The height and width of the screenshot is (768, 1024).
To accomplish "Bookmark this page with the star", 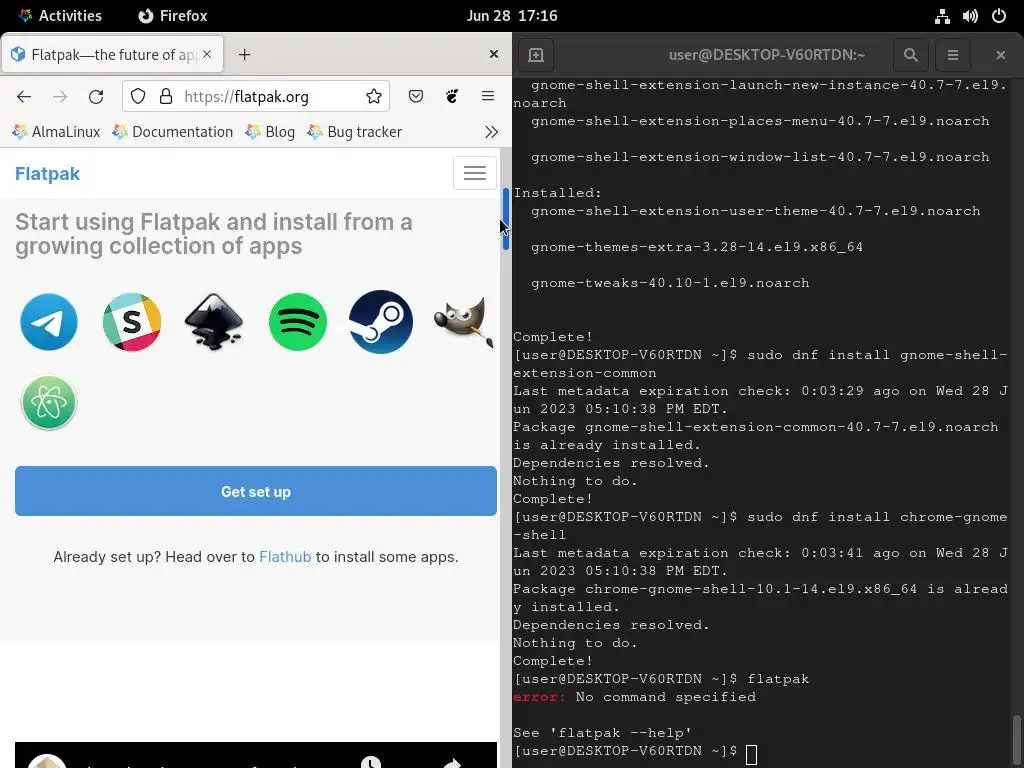I will [374, 97].
